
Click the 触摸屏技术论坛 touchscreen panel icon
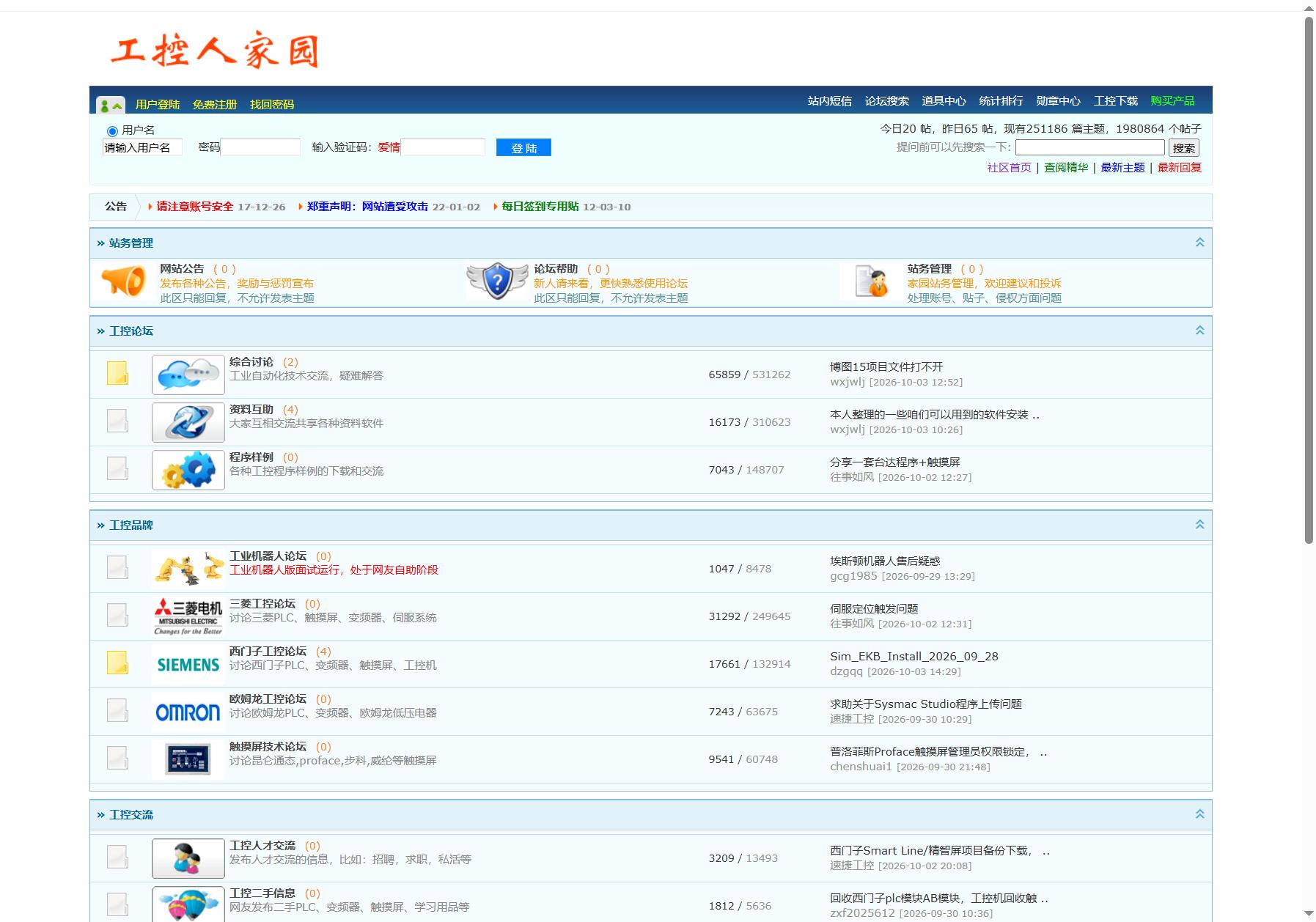(x=188, y=759)
